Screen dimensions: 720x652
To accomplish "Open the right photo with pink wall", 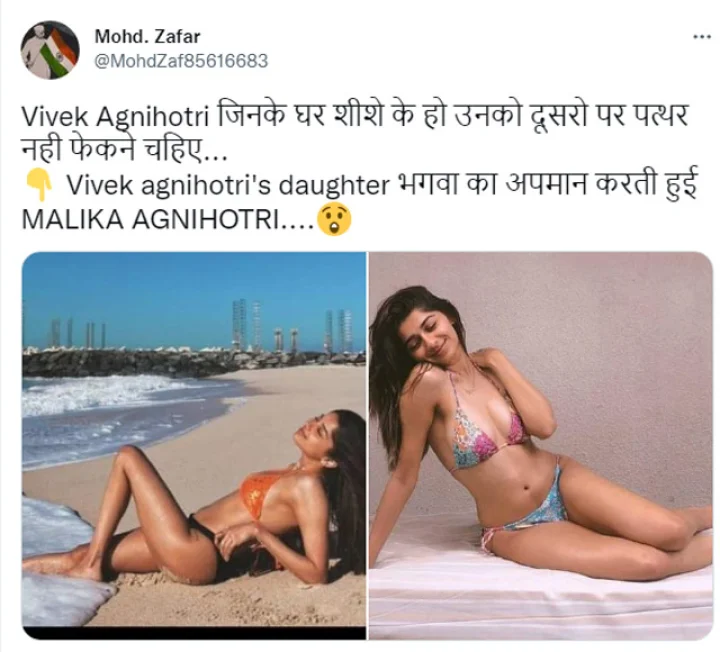I will pos(541,445).
